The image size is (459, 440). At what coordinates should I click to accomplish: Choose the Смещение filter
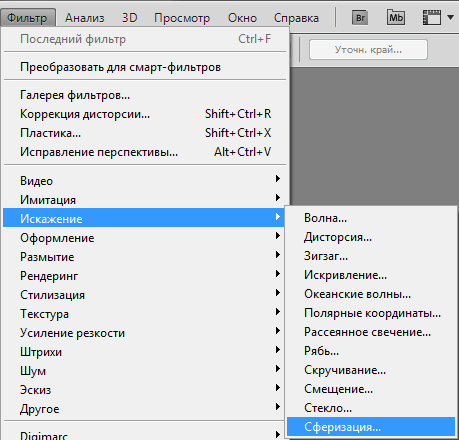tap(371, 389)
